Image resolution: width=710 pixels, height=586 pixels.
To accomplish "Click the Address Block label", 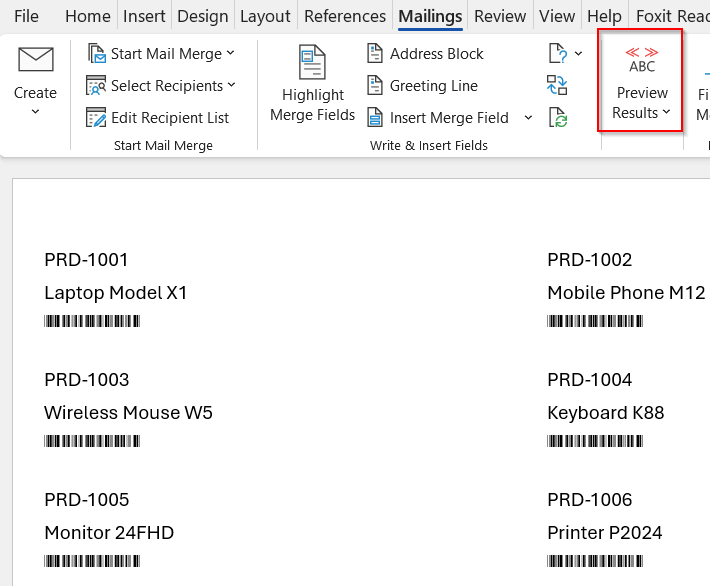I will [437, 54].
